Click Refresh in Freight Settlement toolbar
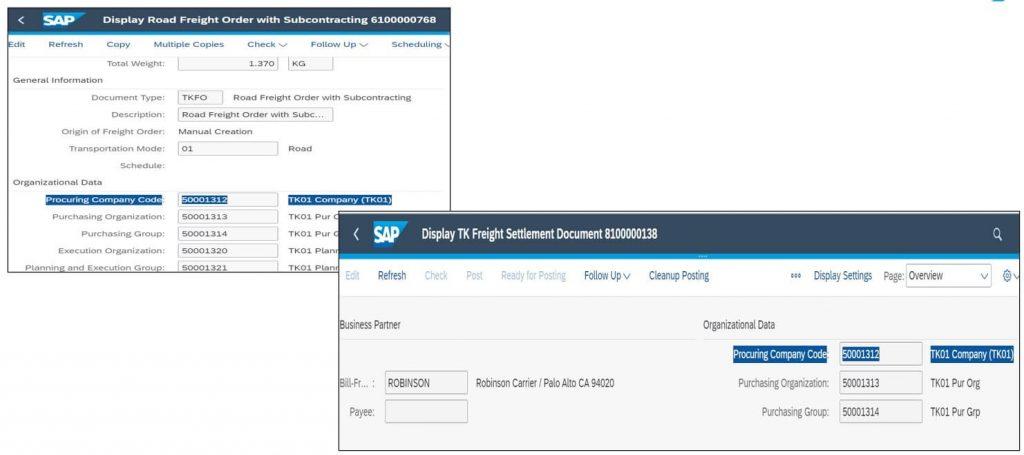The height and width of the screenshot is (455, 1024). (x=392, y=276)
